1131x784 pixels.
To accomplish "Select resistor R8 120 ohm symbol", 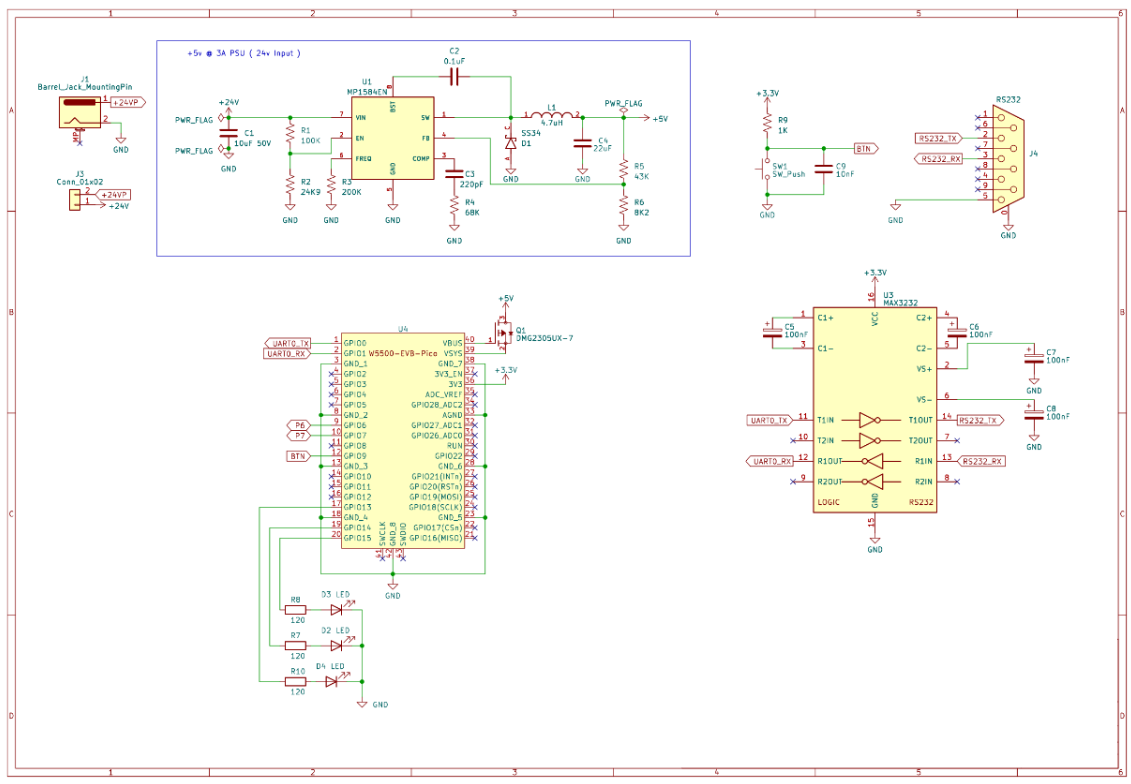I will 296,609.
